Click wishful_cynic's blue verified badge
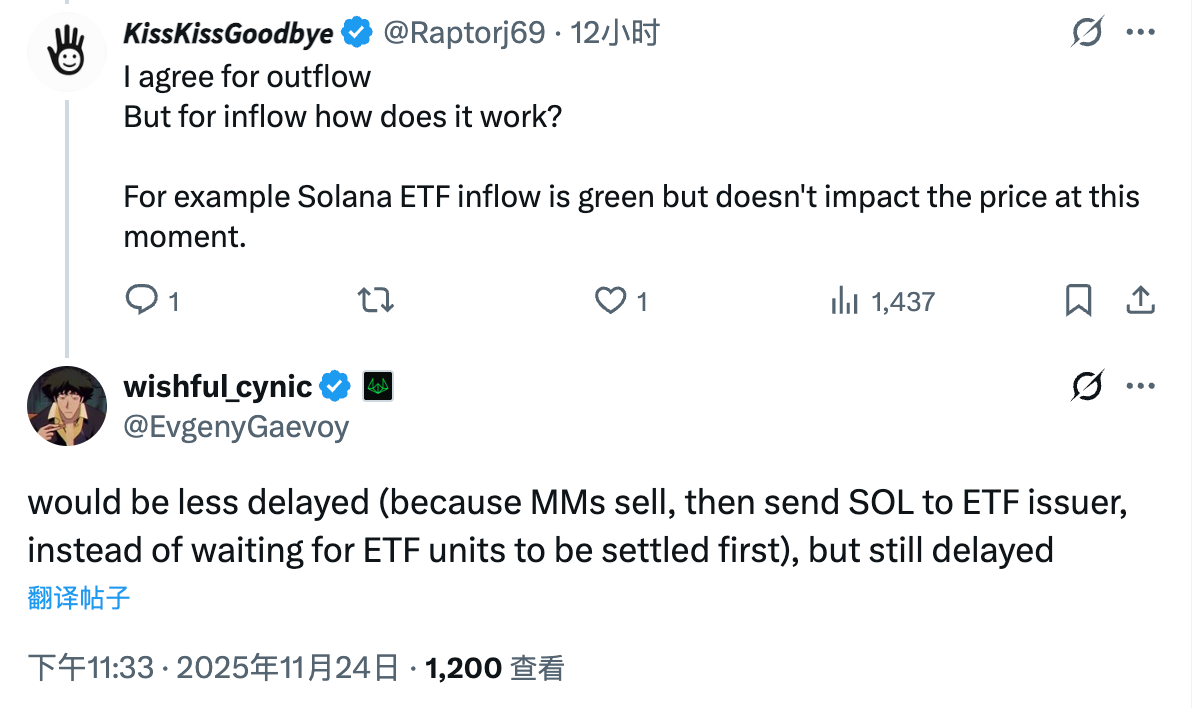1192x708 pixels. pos(335,385)
